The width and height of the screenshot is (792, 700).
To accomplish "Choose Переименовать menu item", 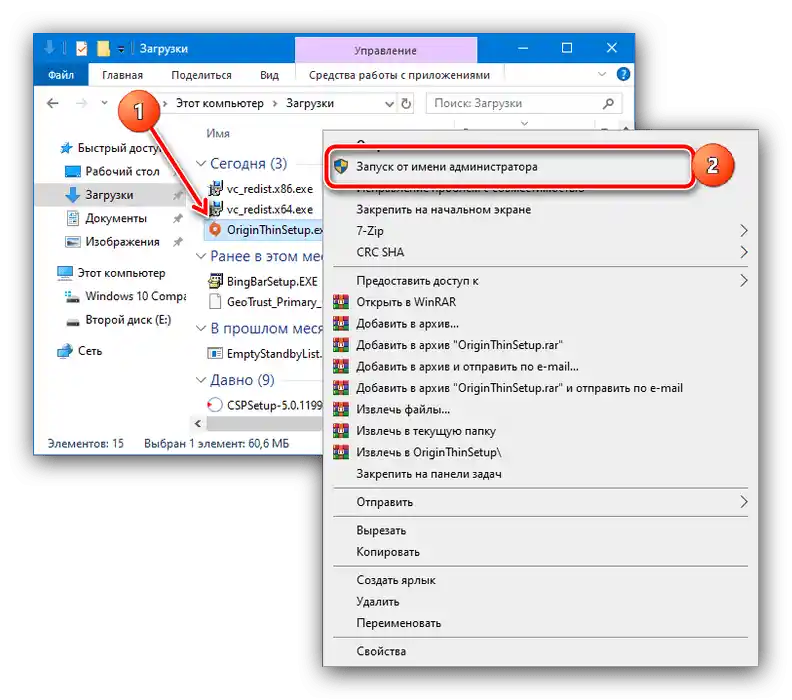I will click(x=540, y=623).
